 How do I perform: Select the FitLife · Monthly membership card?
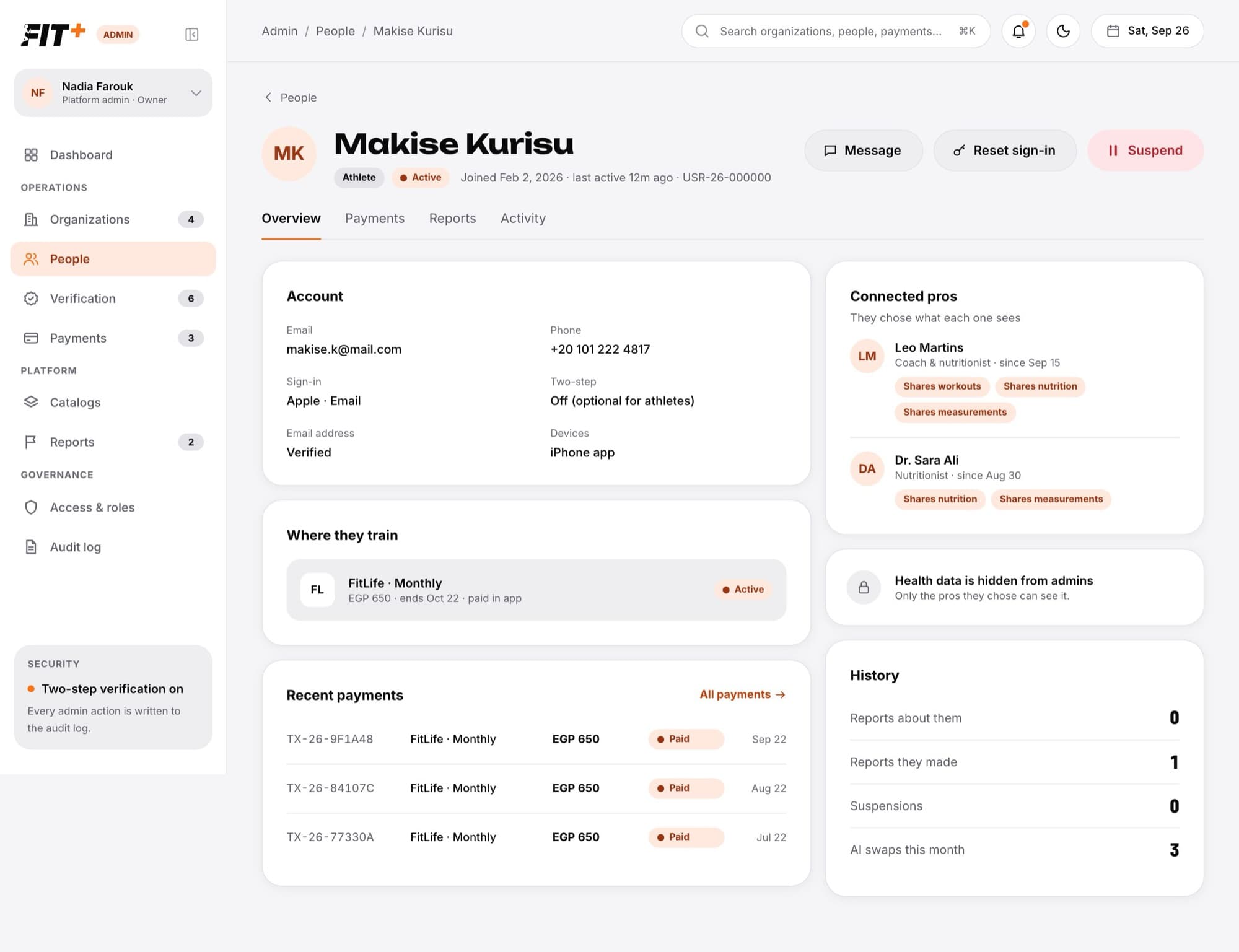[x=536, y=590]
